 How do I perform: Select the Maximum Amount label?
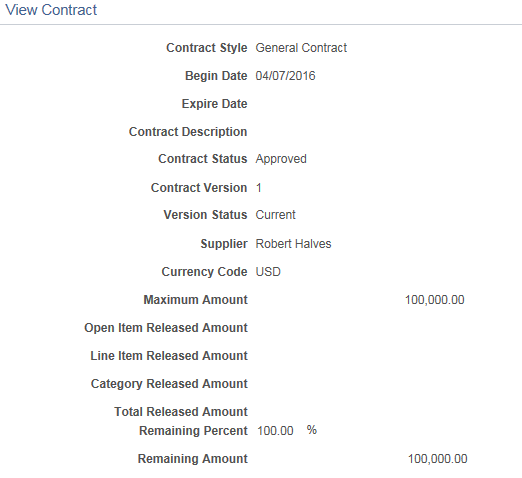click(196, 300)
